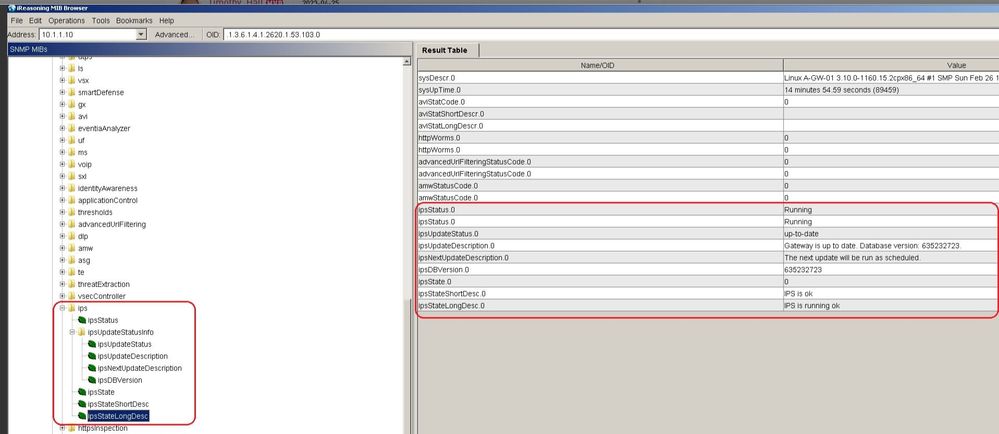Viewport: 999px width, 434px height.
Task: Click the ipsUpdateStatus leaf icon
Action: [x=93, y=344]
